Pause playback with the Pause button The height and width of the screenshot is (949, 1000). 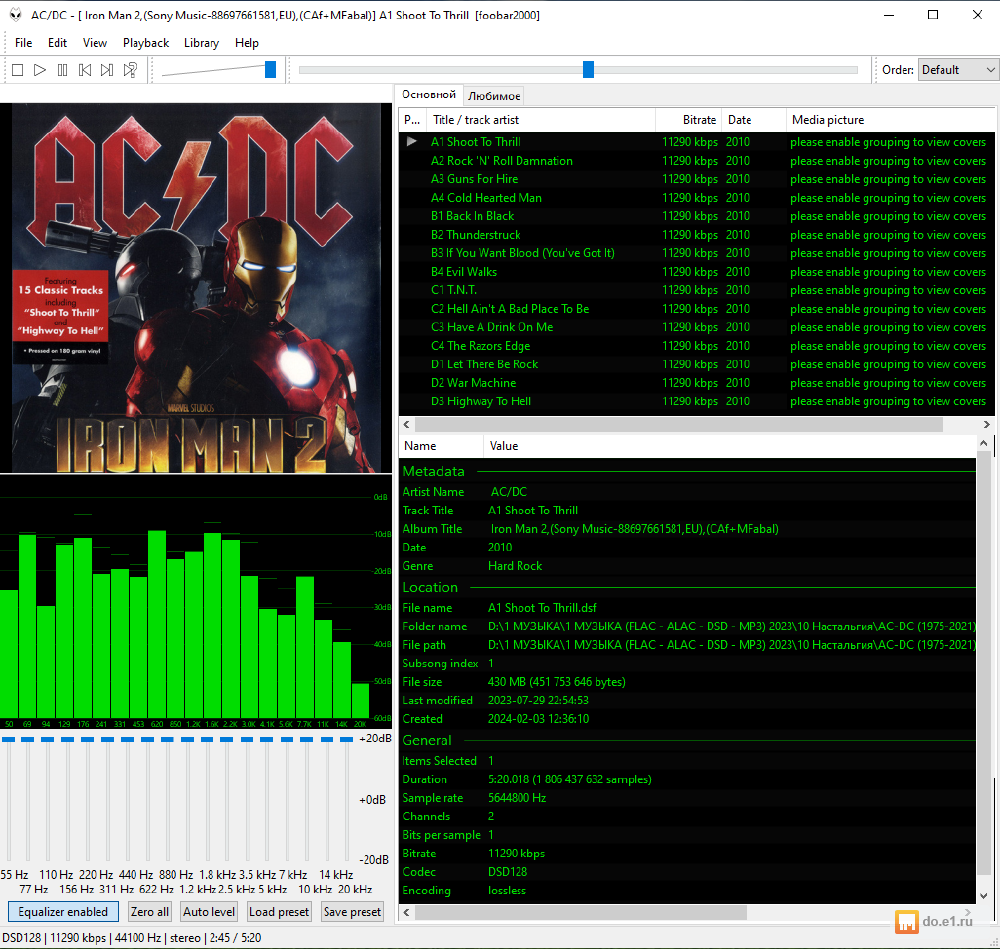coord(62,70)
